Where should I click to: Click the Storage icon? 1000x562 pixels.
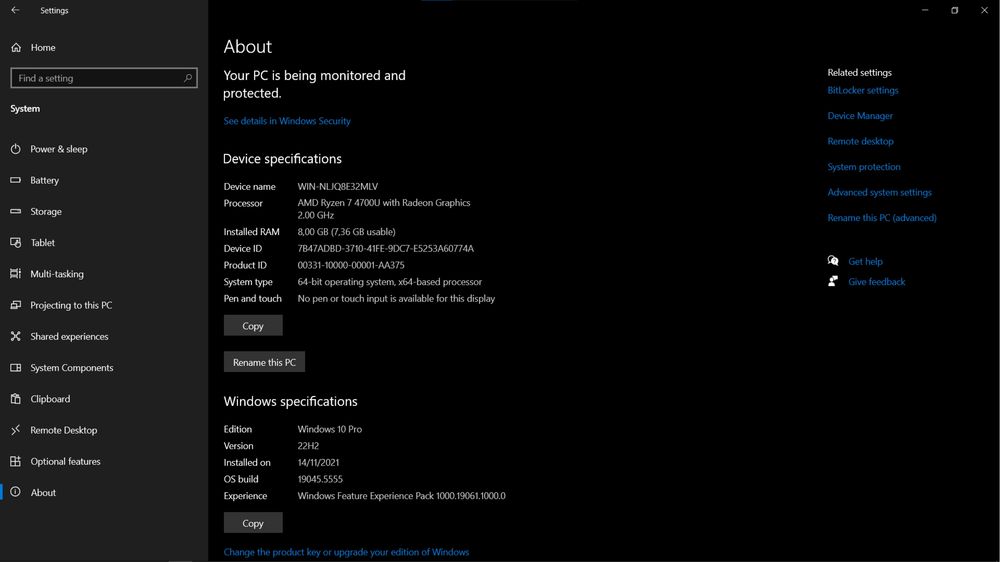click(15, 211)
